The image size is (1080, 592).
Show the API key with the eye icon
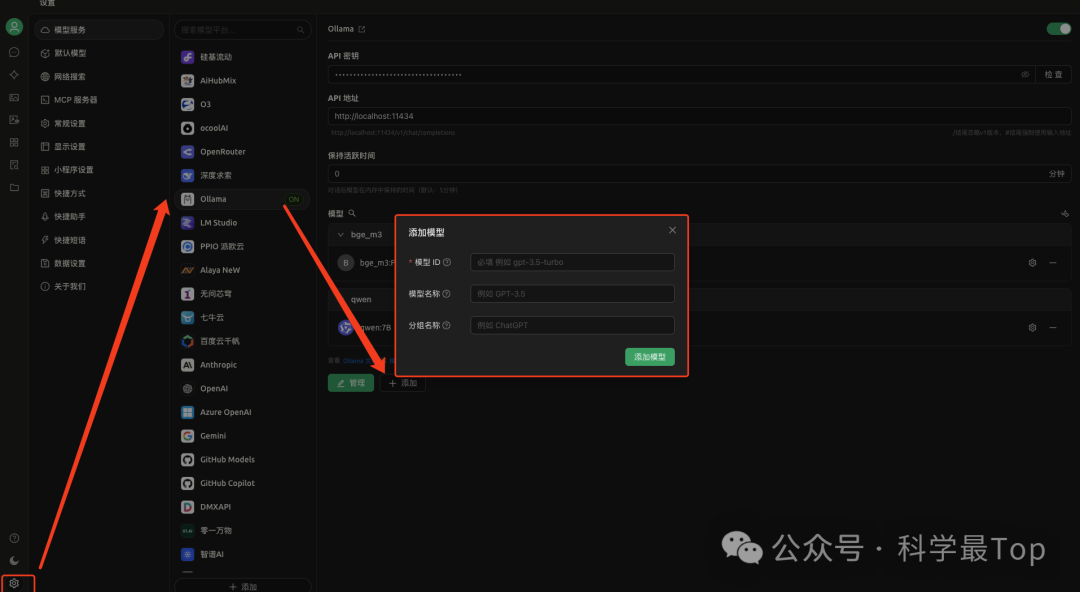(x=1025, y=74)
